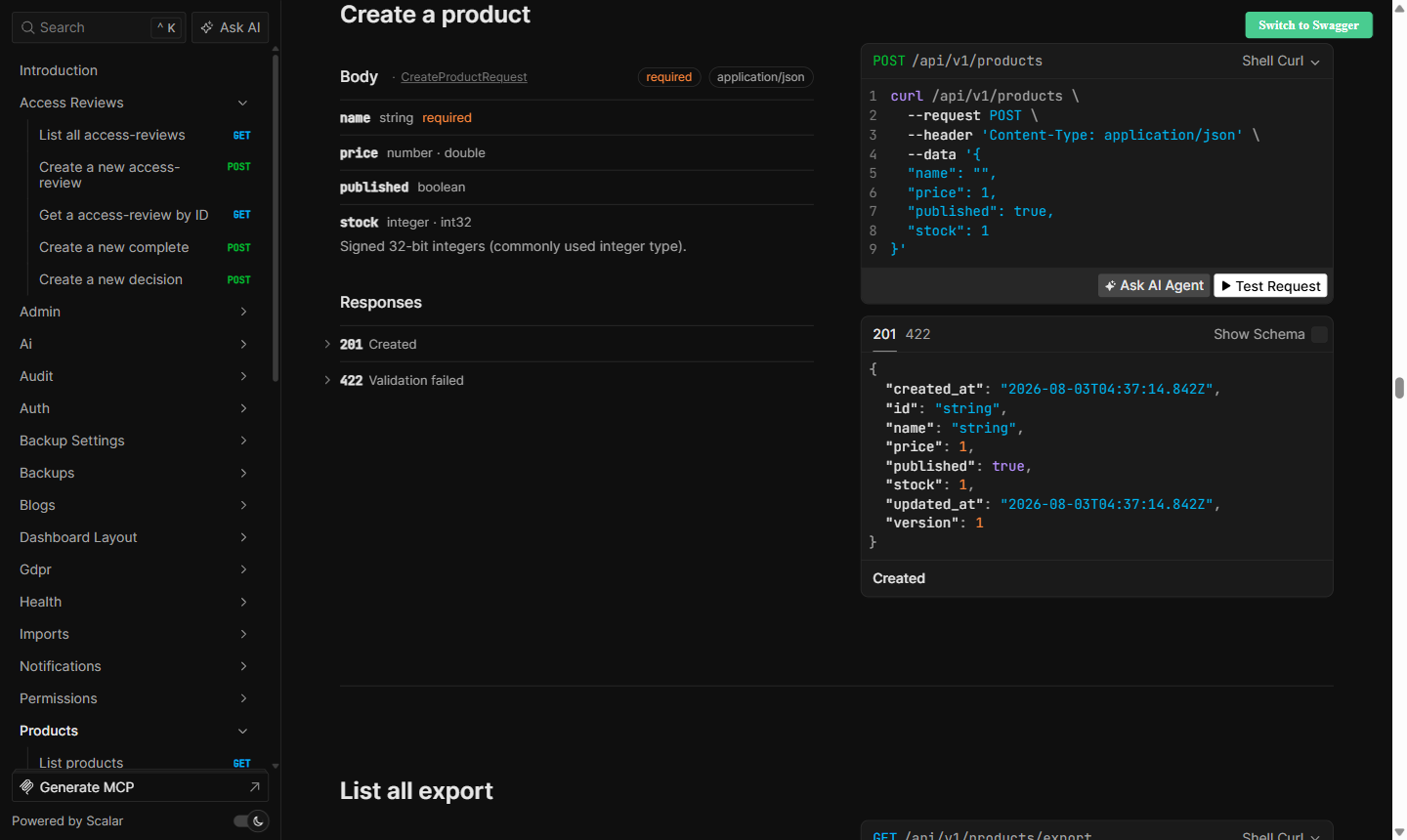This screenshot has height=840, width=1407.
Task: Expand the Health sidebar section
Action: coord(243,602)
